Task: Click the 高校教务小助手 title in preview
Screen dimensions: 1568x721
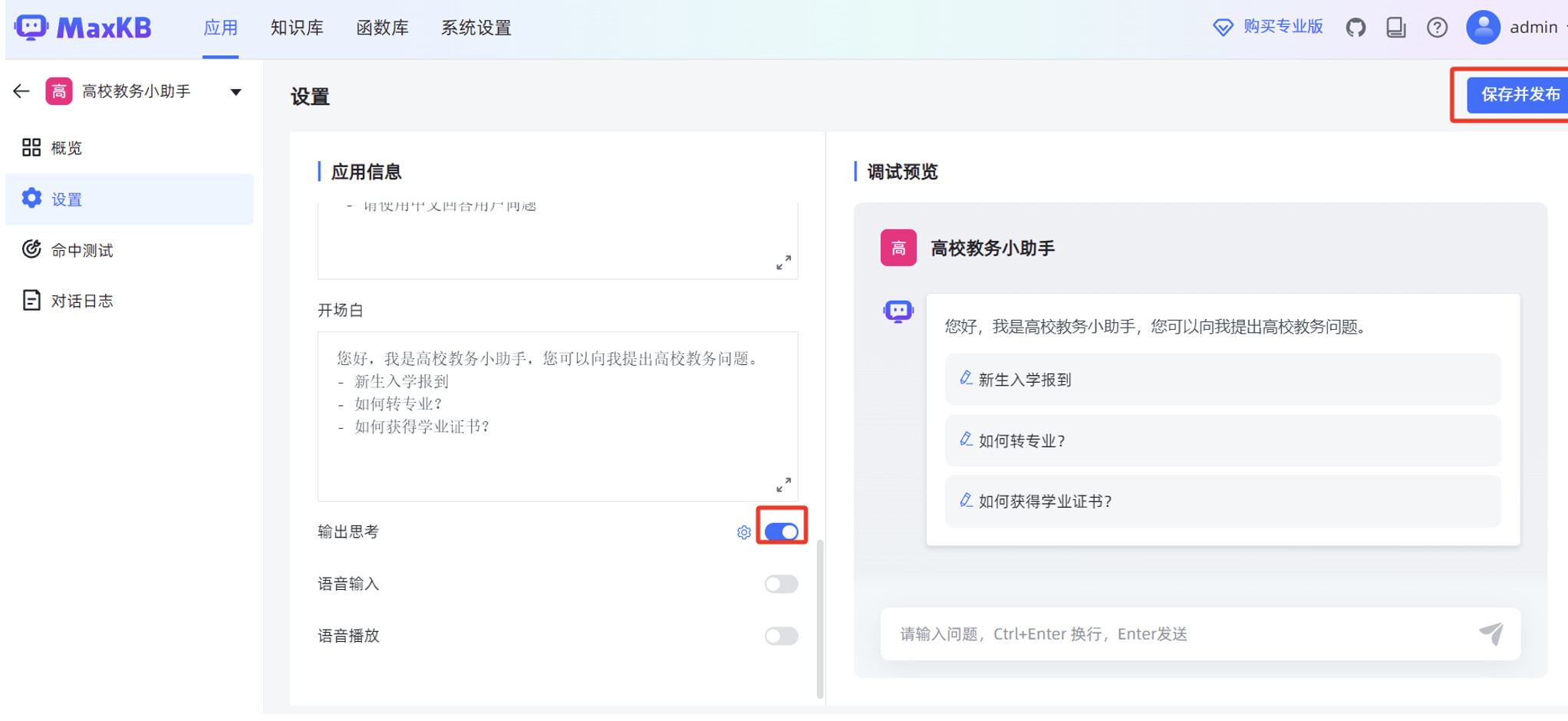Action: click(x=993, y=248)
